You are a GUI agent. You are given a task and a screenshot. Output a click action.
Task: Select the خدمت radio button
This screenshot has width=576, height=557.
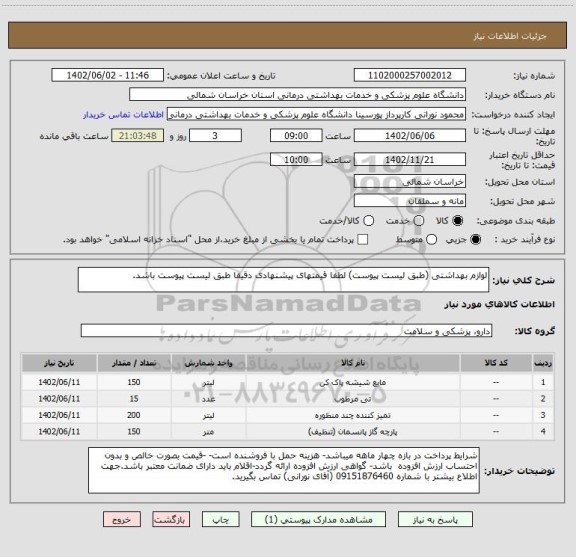point(419,221)
